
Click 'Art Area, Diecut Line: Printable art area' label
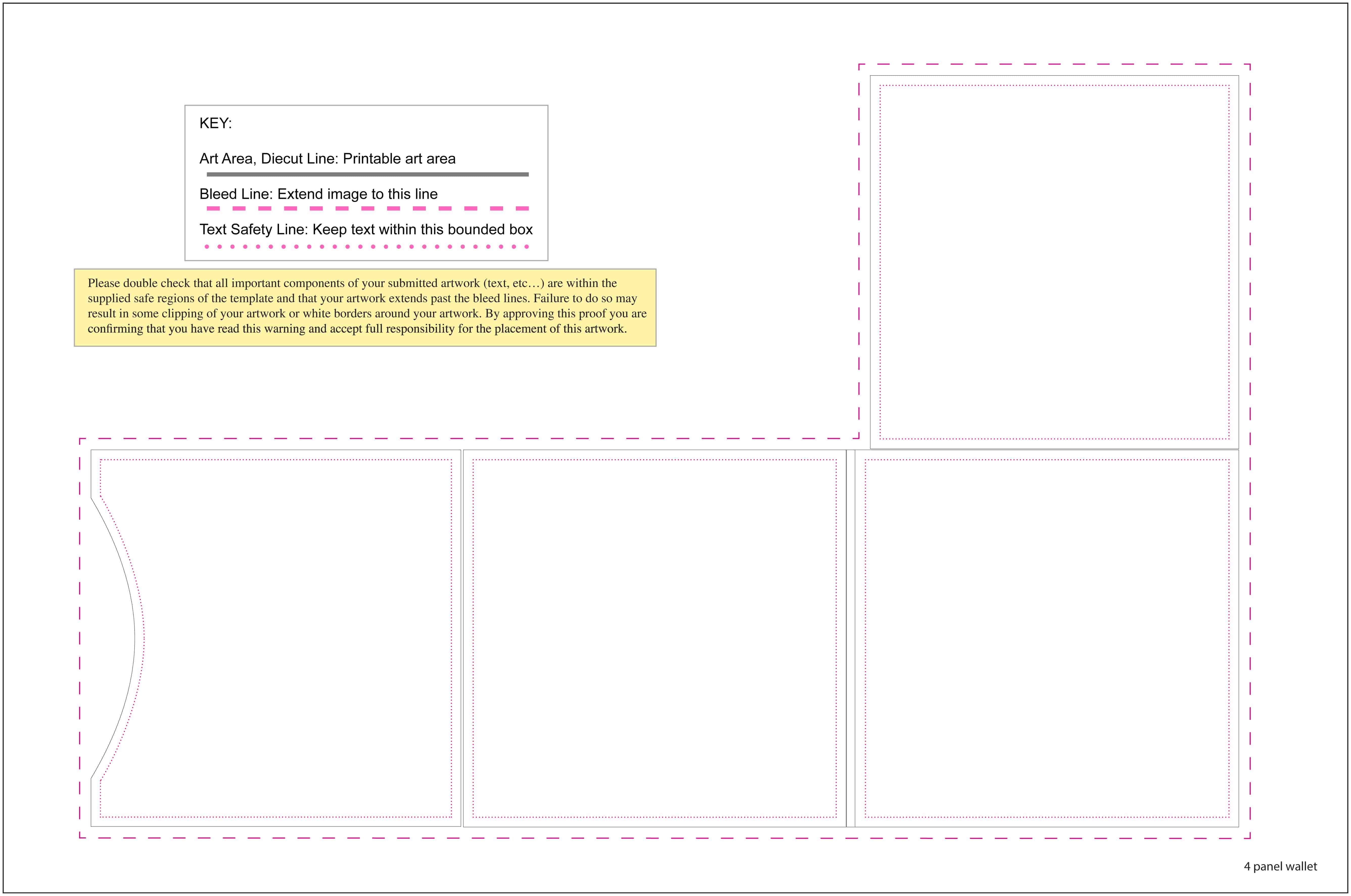(327, 159)
